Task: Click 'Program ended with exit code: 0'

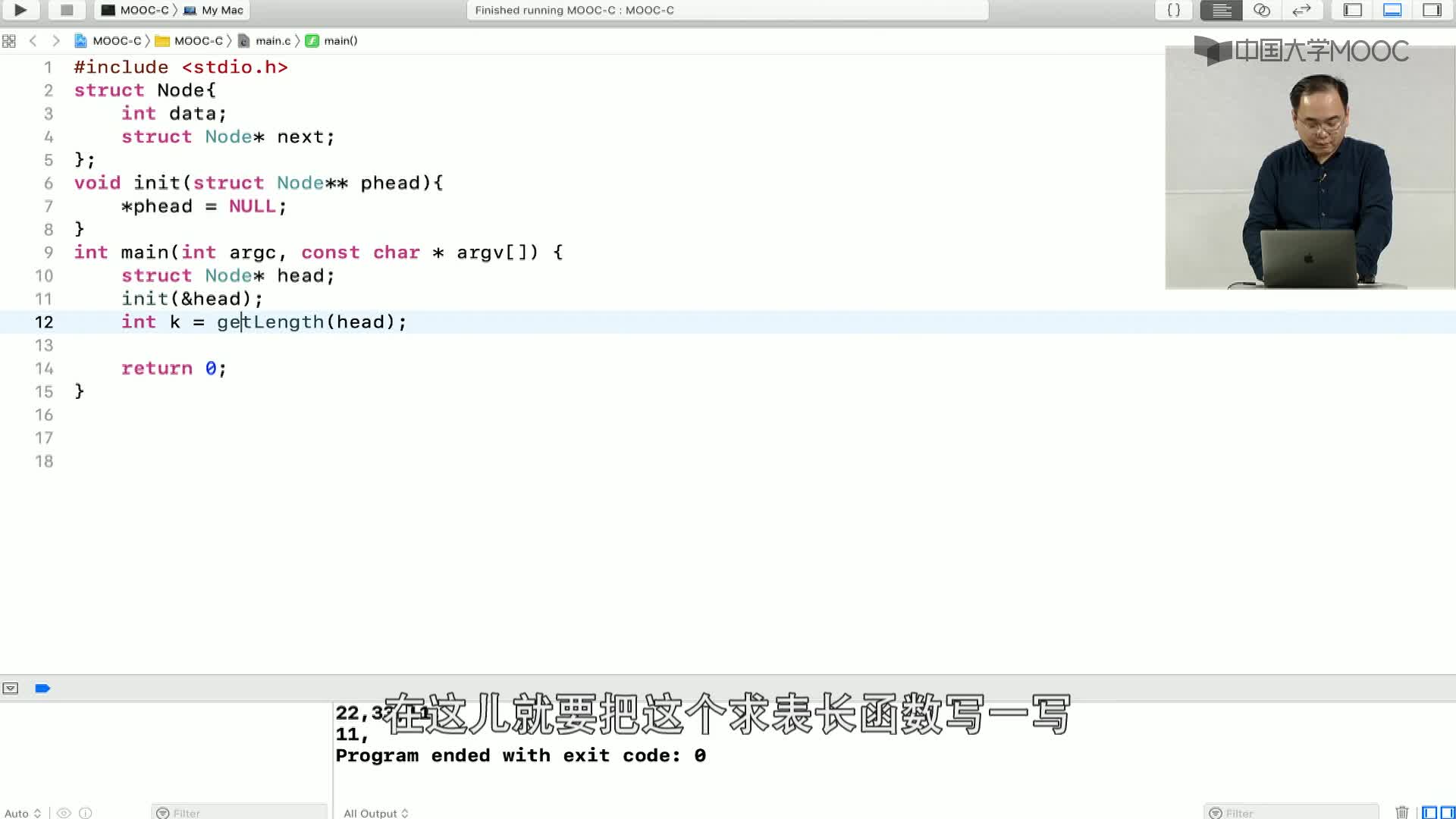Action: 520,755
